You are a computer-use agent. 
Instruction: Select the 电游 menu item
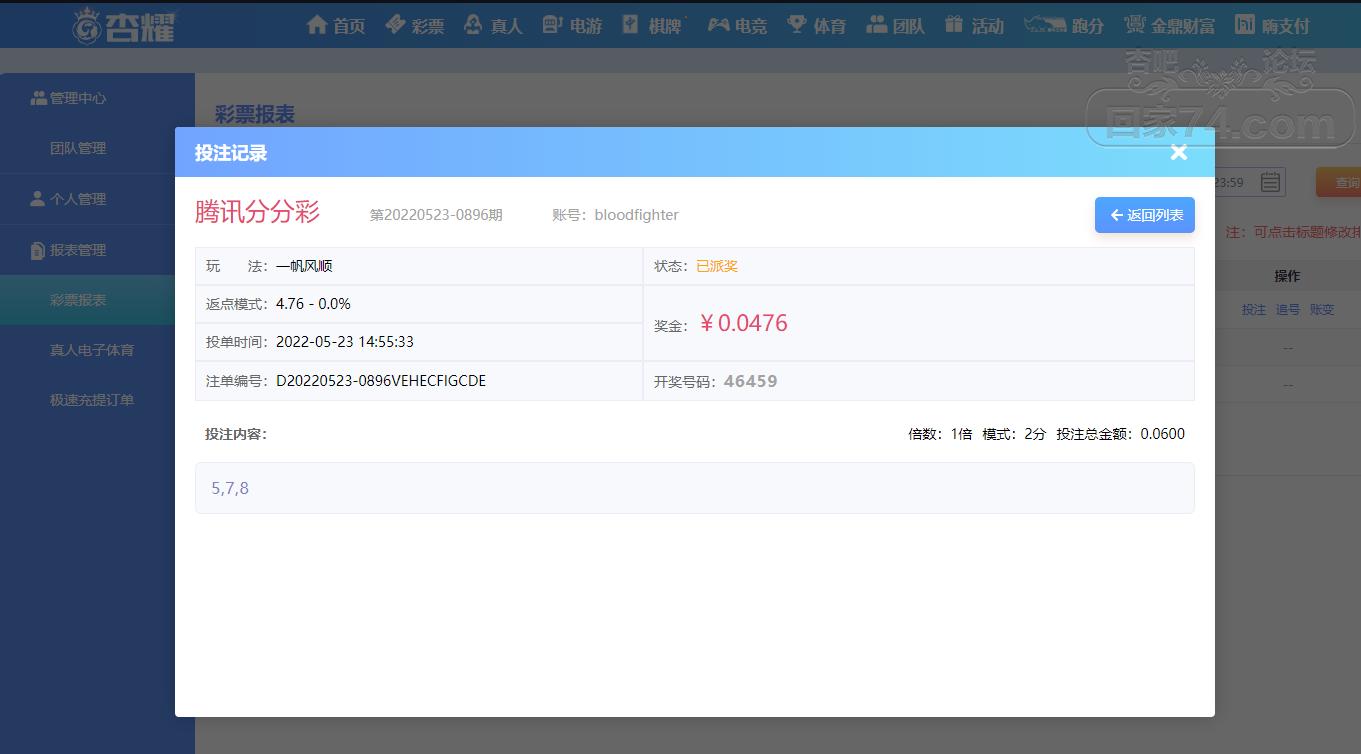tap(572, 25)
